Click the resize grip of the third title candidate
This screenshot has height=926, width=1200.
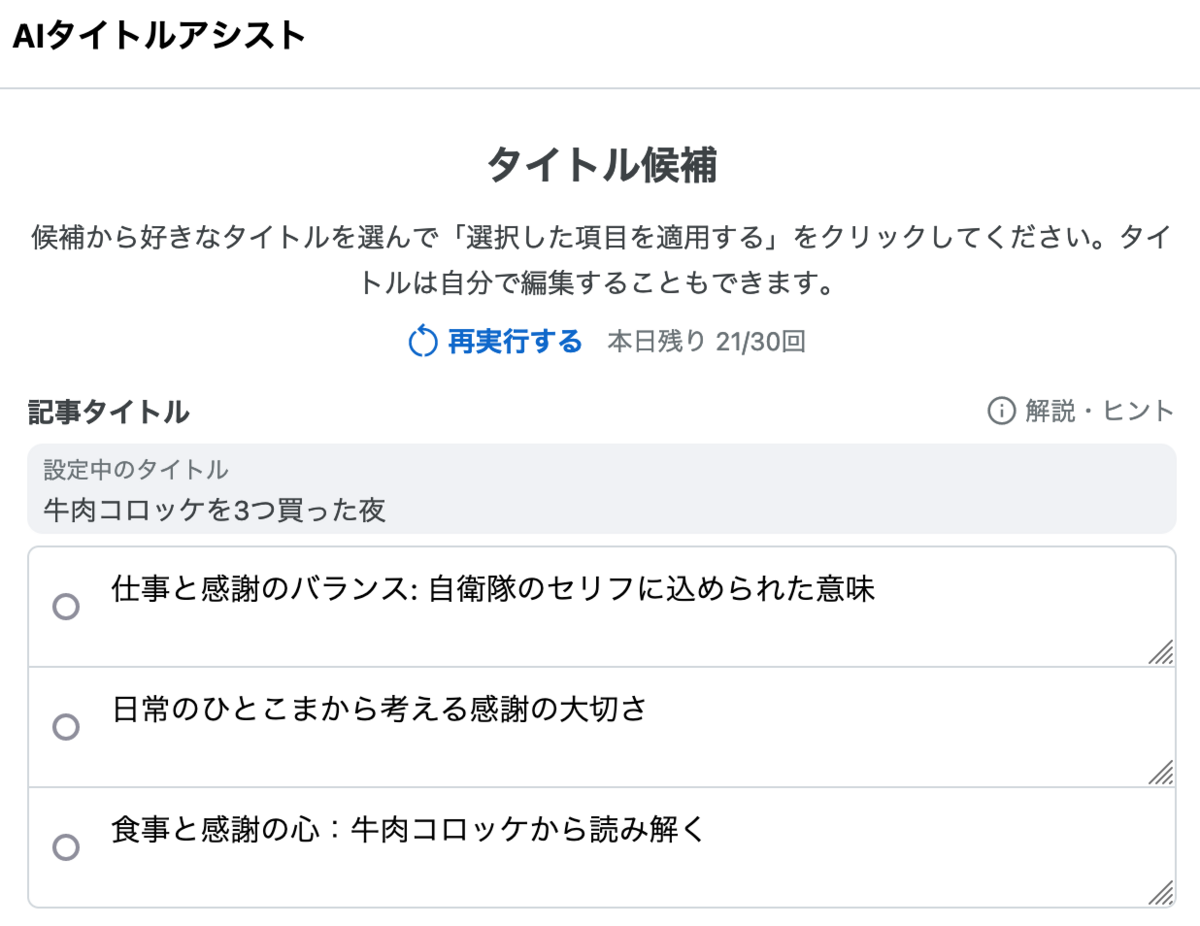(1160, 893)
